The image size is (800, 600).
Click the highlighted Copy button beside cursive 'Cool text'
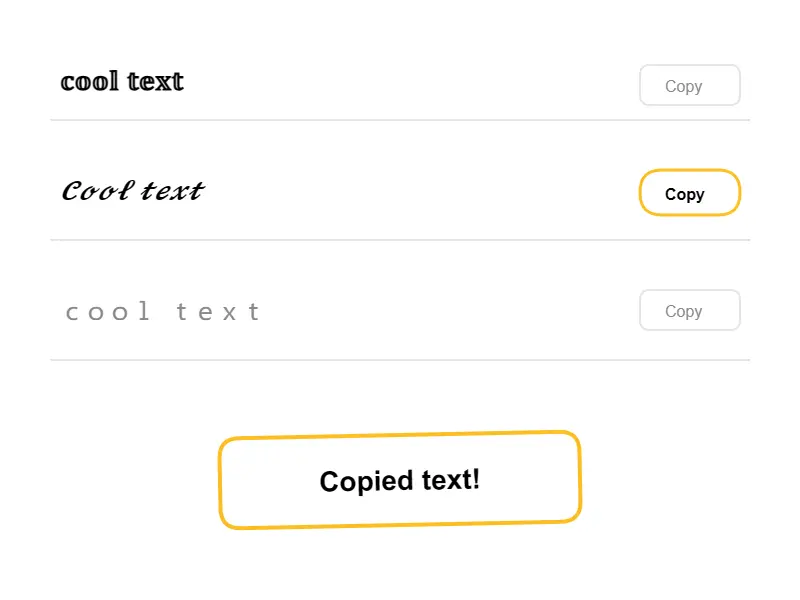click(689, 192)
